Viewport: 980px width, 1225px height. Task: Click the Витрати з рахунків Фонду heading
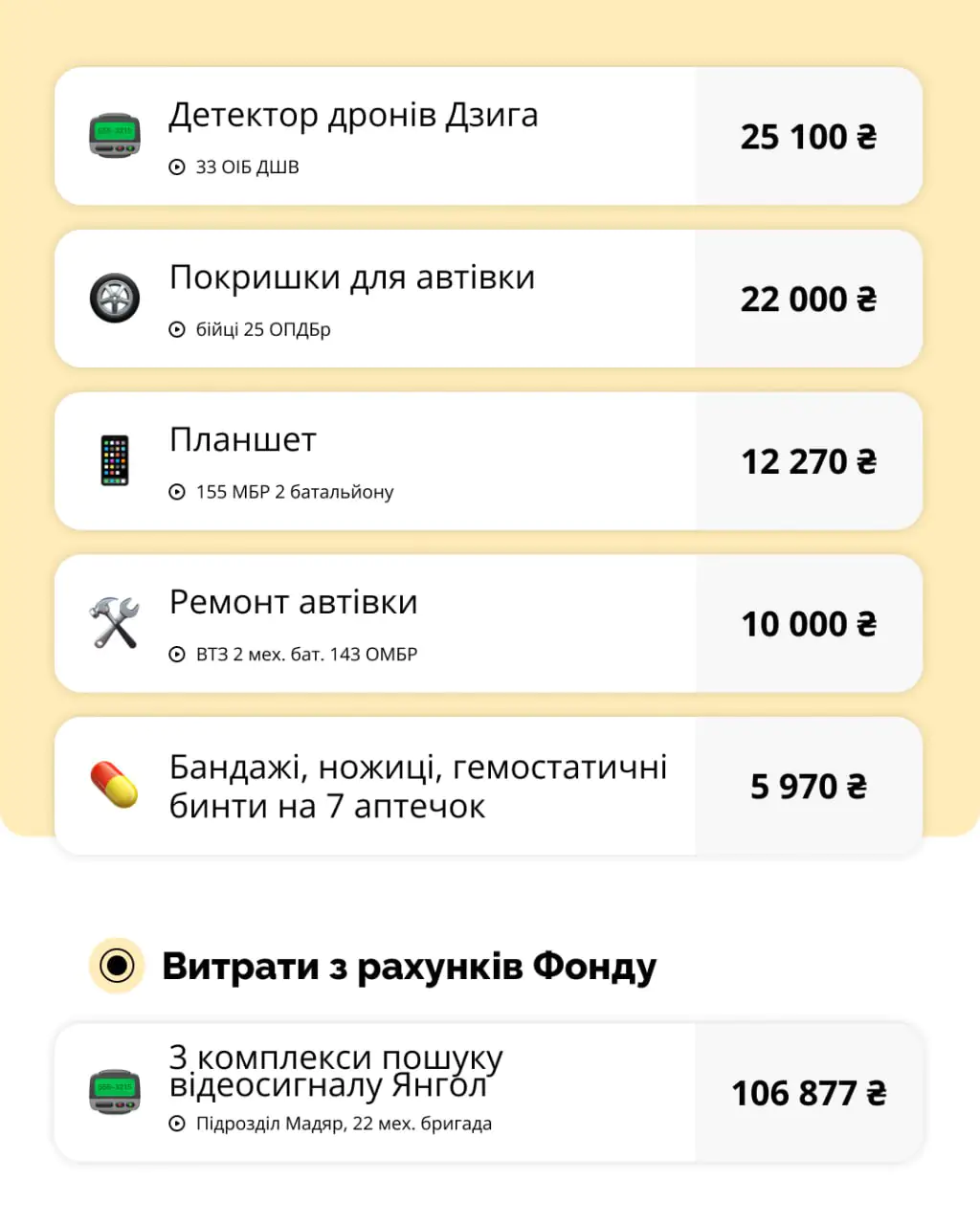(x=409, y=967)
